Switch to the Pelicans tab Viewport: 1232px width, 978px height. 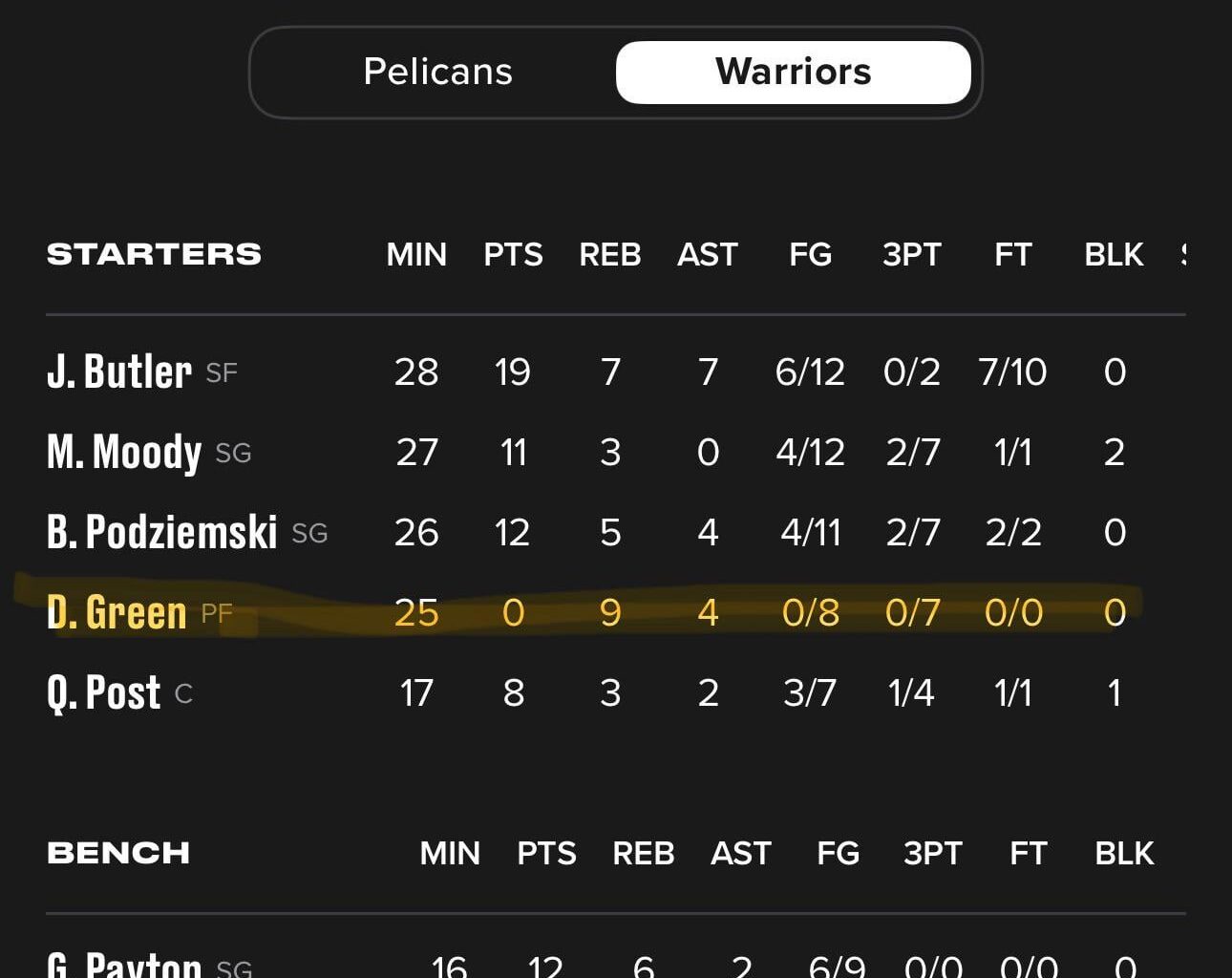[437, 73]
